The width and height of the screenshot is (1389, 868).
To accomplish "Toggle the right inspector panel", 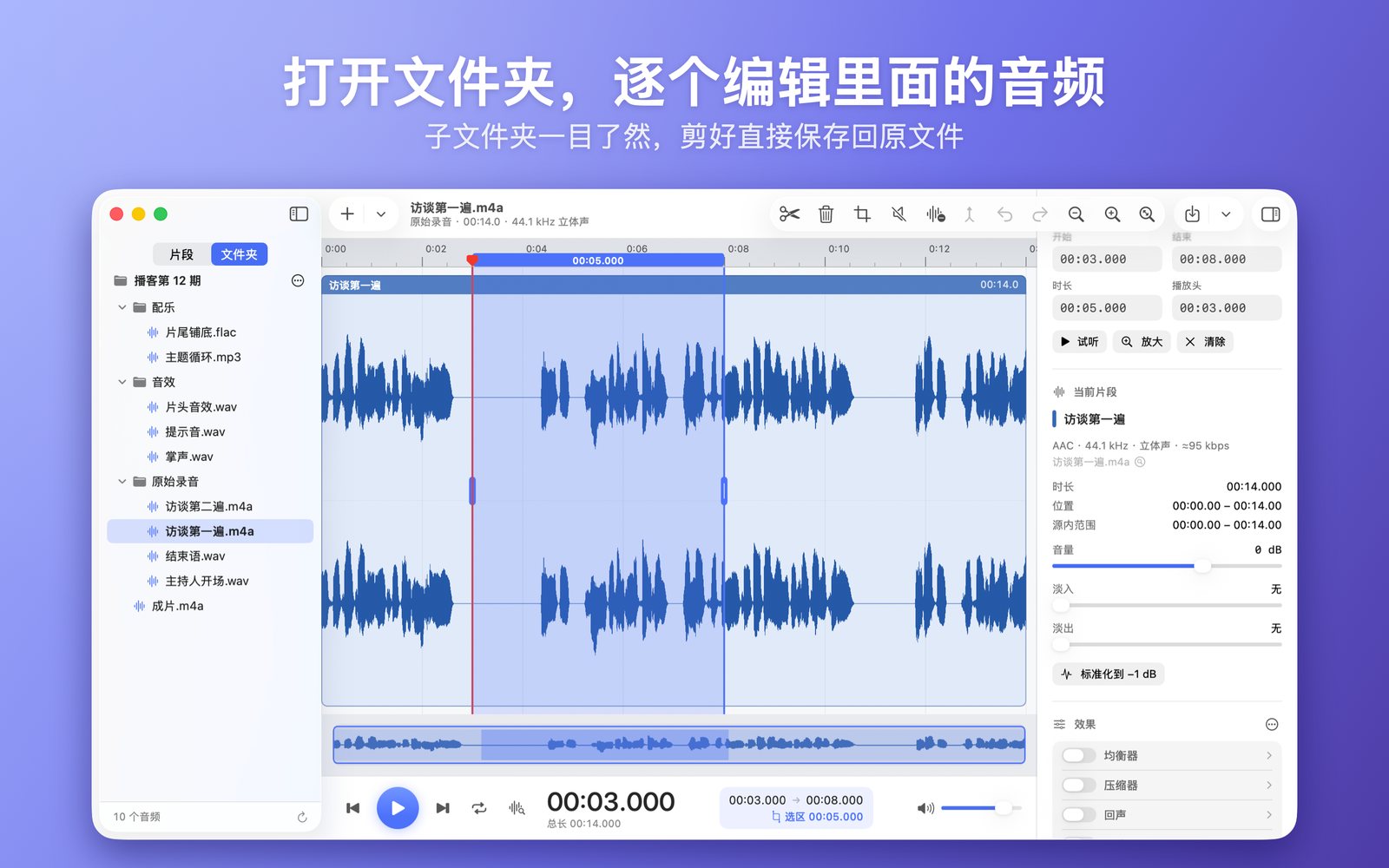I will 1270,214.
